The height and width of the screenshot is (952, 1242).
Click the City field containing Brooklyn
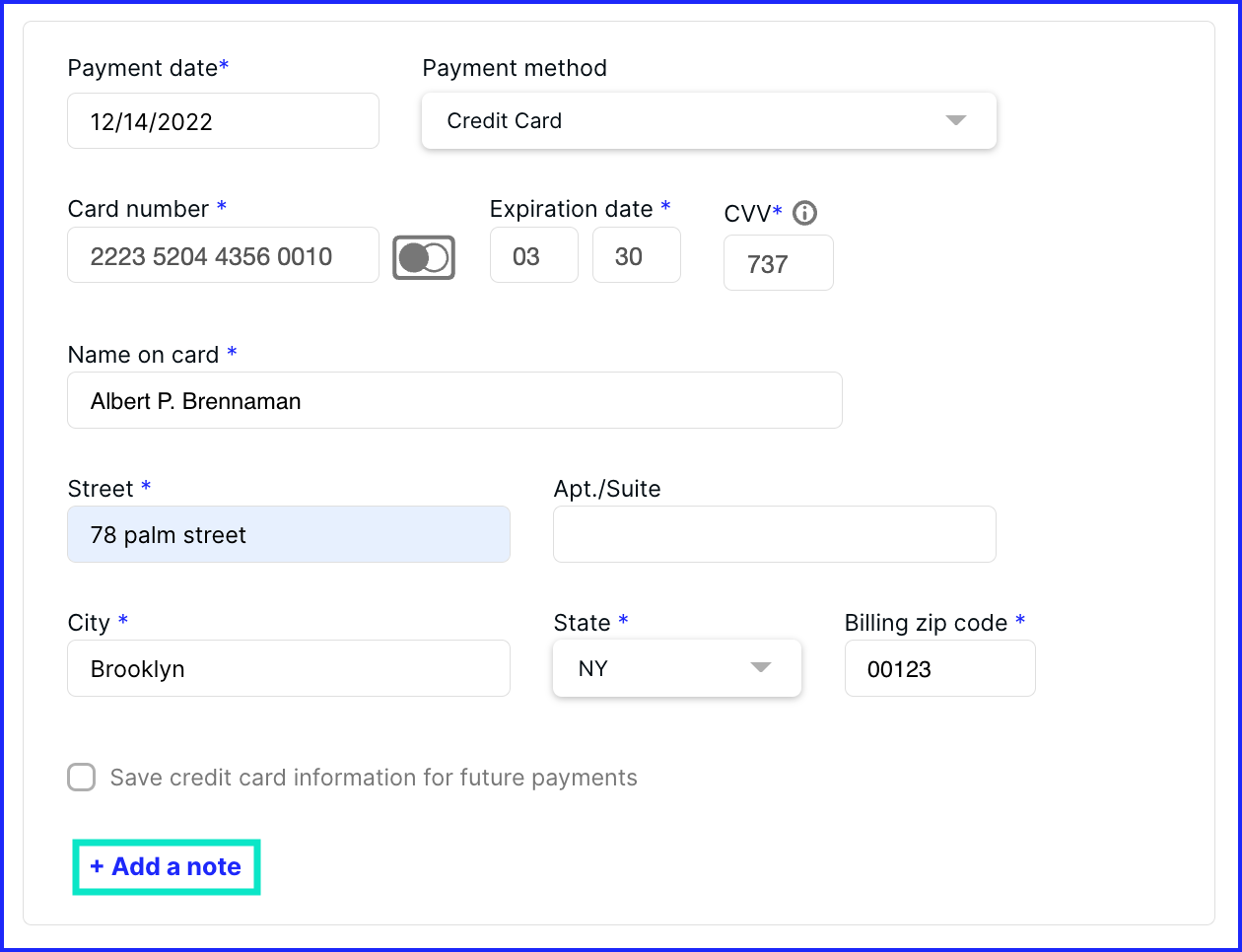(289, 668)
